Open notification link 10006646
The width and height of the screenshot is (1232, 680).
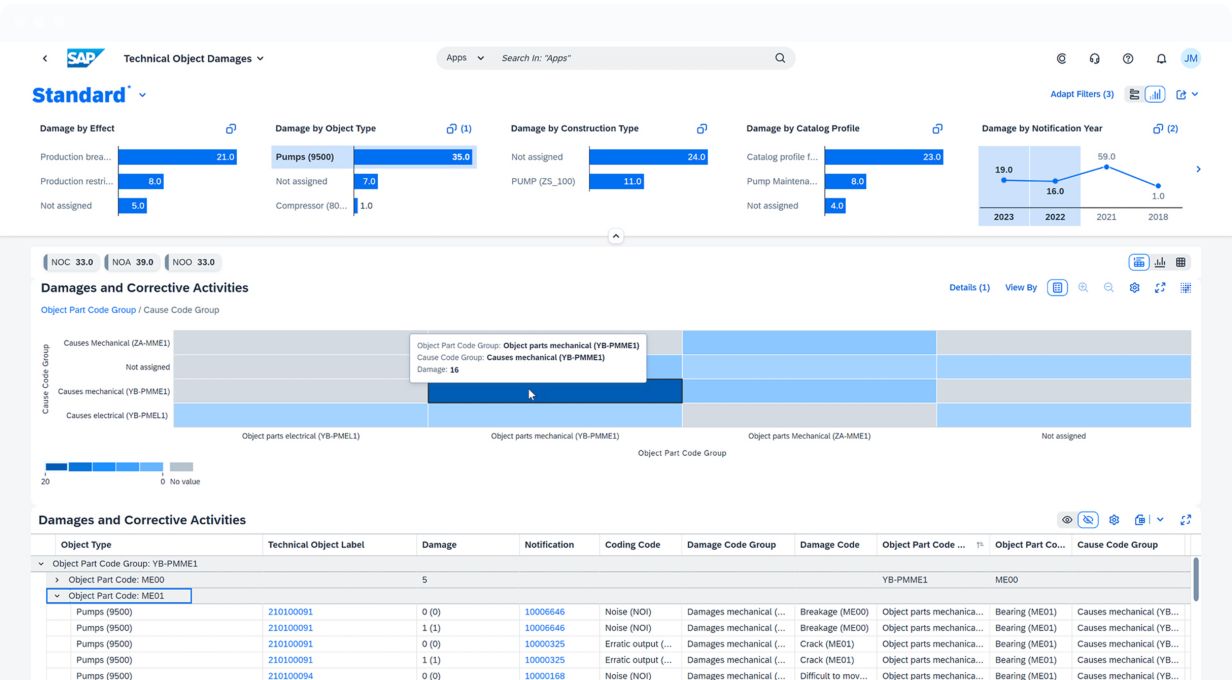point(544,612)
